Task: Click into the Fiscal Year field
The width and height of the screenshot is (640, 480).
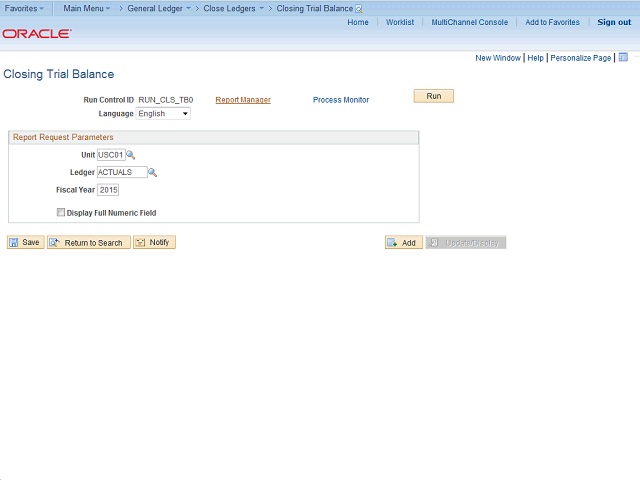Action: (x=108, y=190)
